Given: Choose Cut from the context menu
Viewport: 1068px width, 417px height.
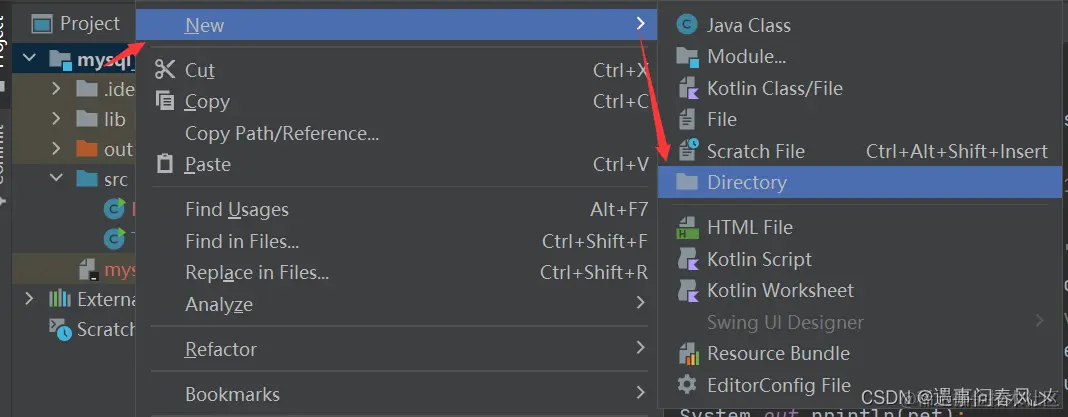Looking at the screenshot, I should click(396, 70).
